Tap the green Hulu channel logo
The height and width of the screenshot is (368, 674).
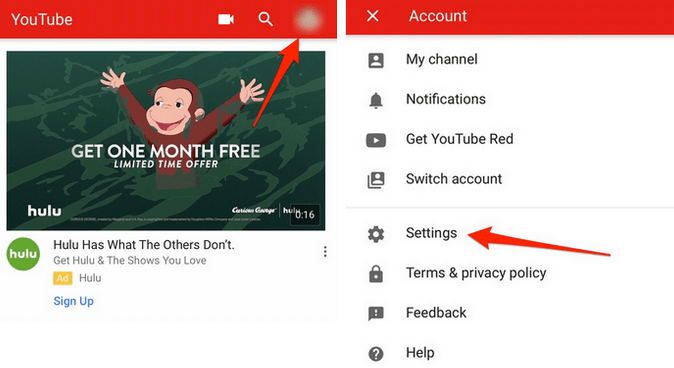coord(24,254)
